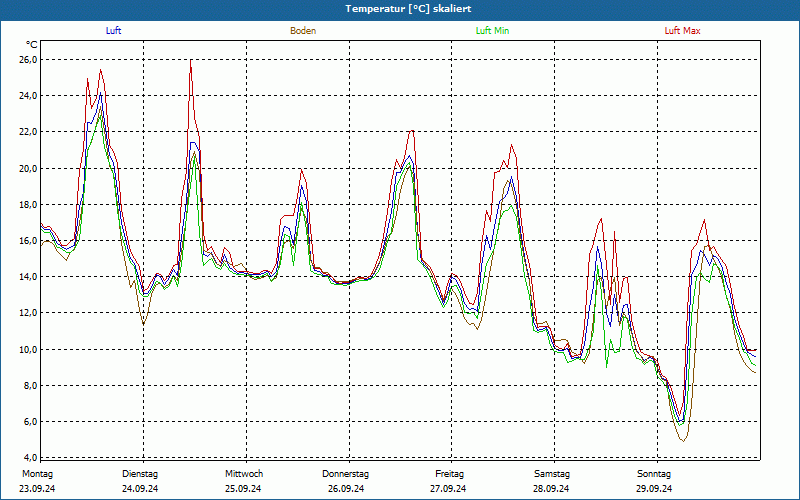Click the 'Dienstag' day label
This screenshot has height=500, width=800.
(140, 474)
